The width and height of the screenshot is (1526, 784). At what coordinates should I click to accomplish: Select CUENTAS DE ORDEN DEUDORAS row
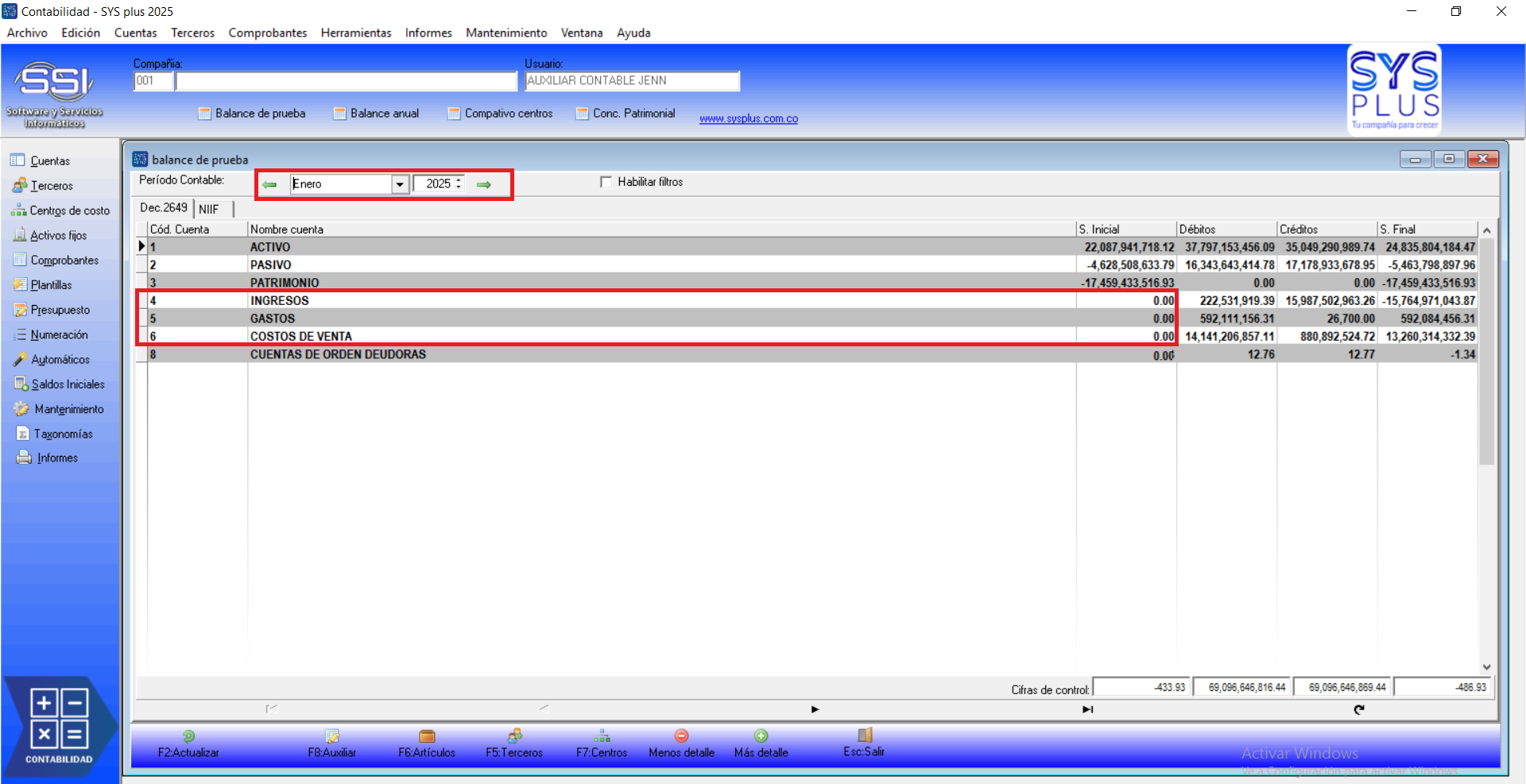807,354
